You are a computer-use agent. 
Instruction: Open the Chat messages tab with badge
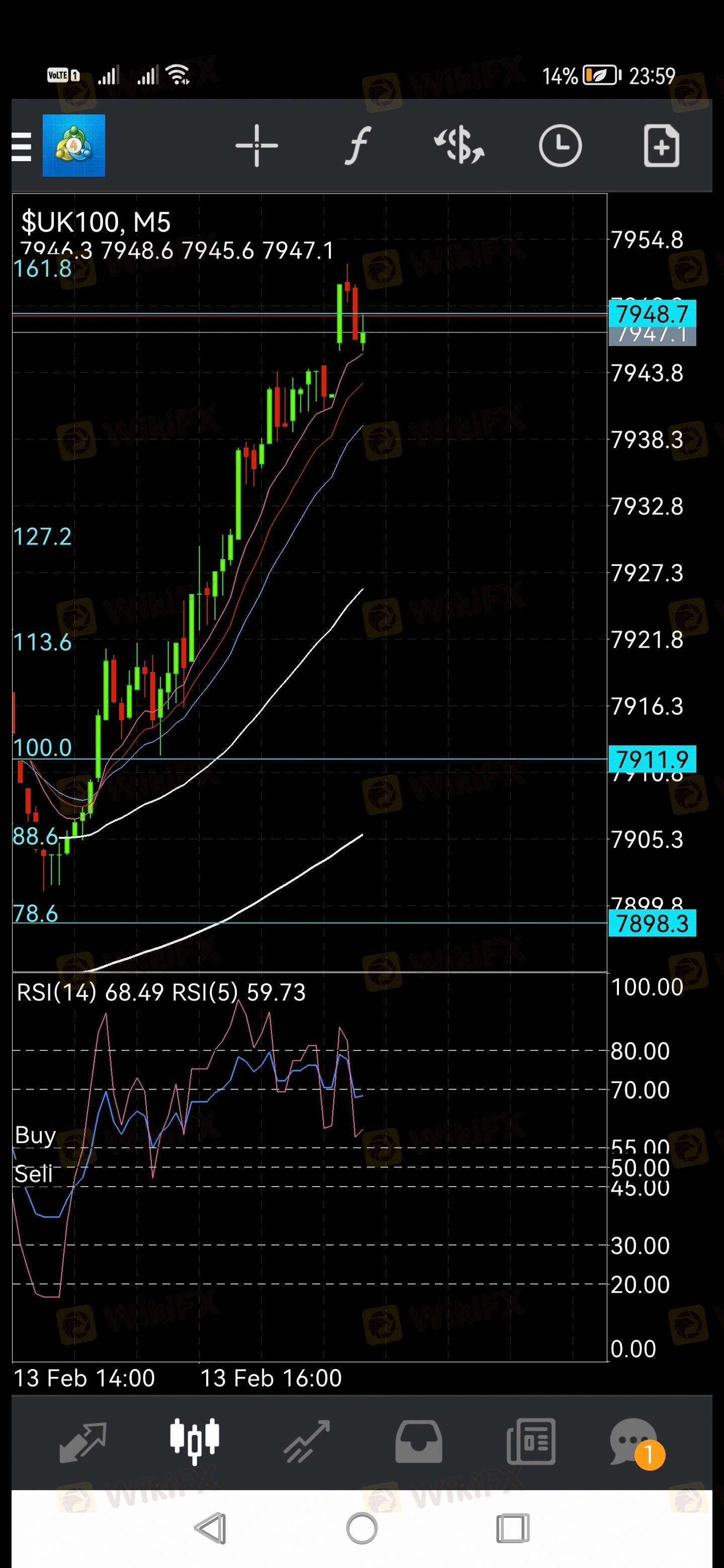pyautogui.click(x=637, y=1443)
